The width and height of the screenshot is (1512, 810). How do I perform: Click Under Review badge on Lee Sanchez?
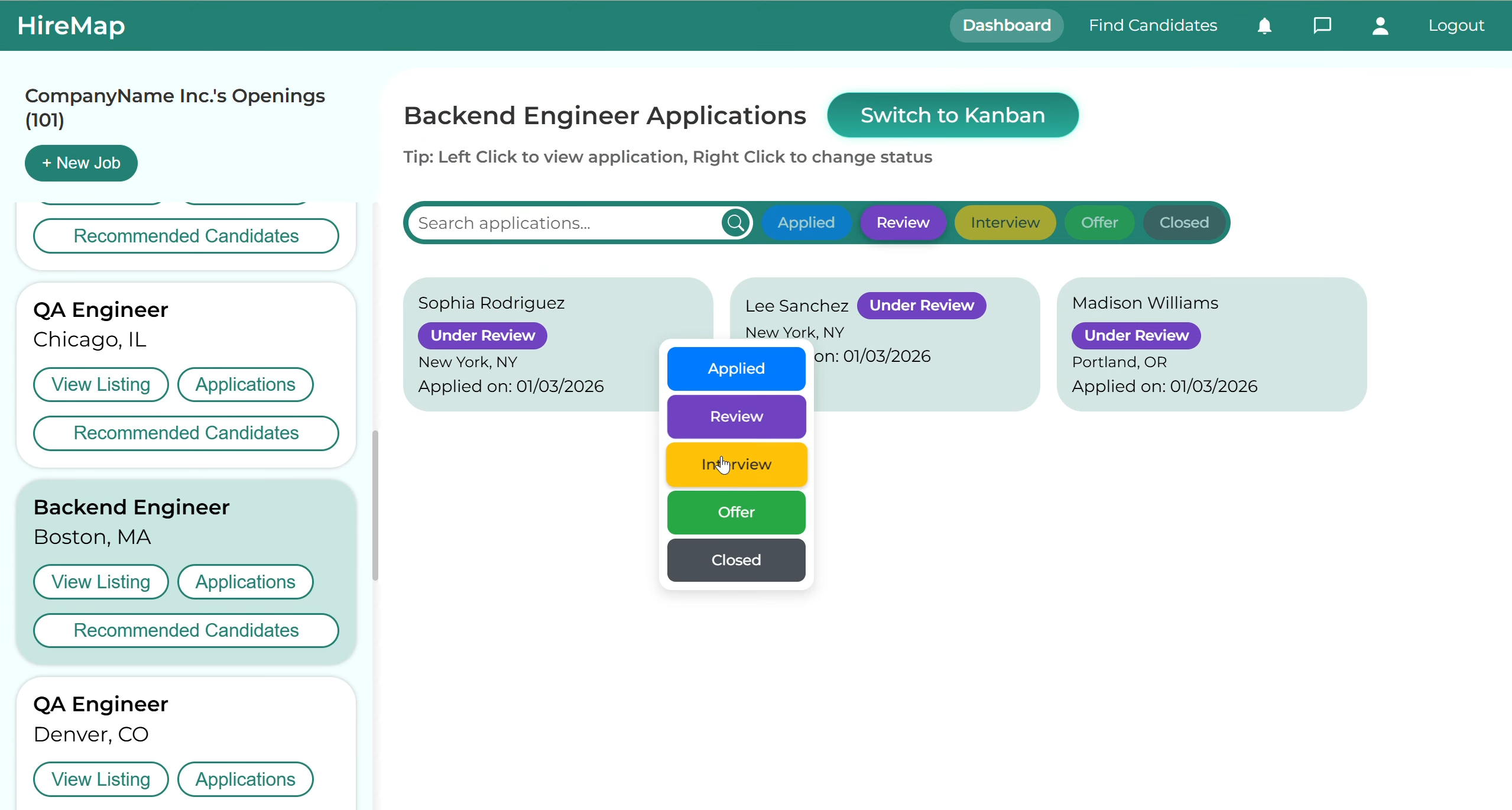pyautogui.click(x=922, y=306)
